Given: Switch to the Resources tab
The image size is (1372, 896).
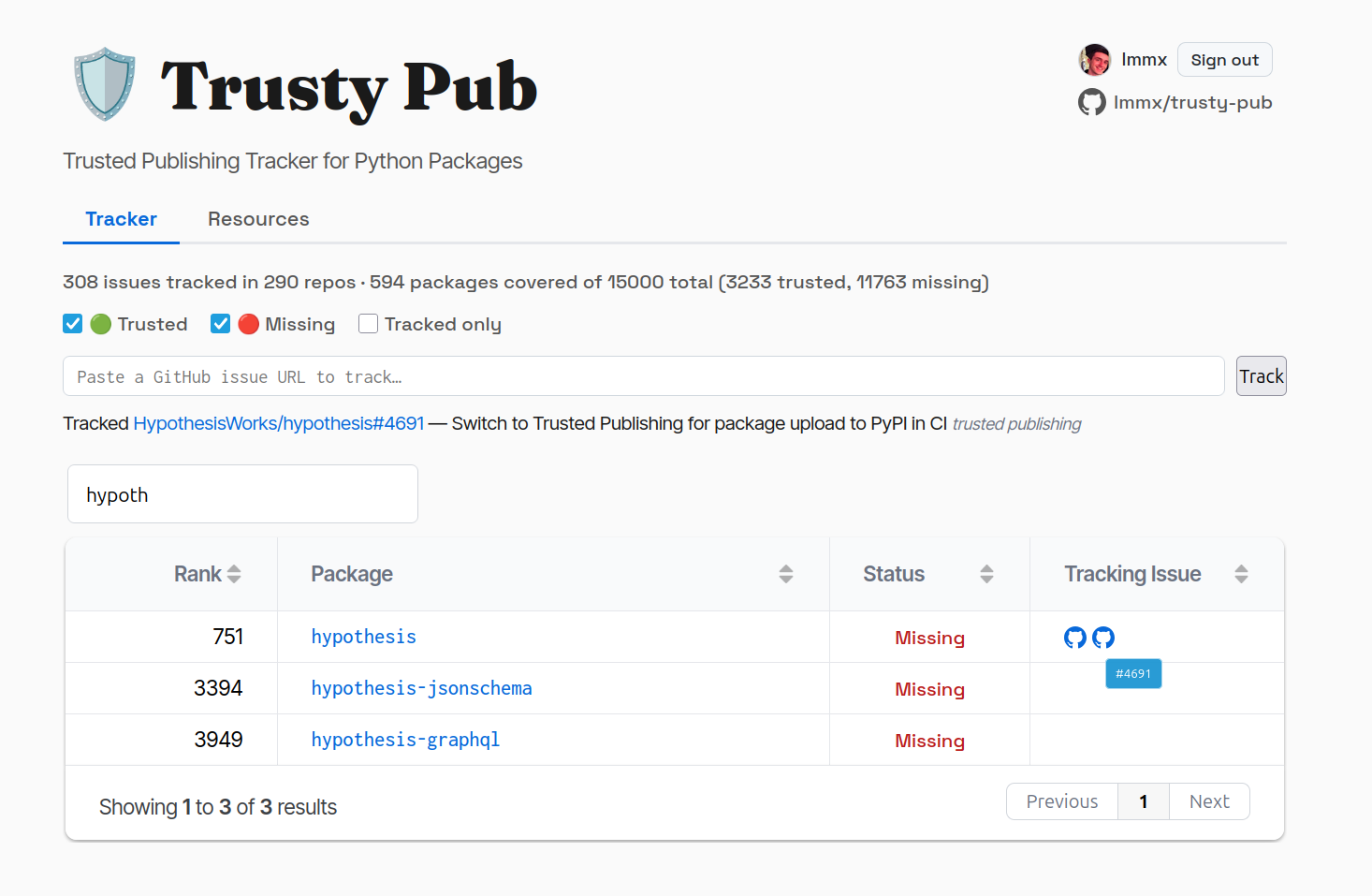Looking at the screenshot, I should (258, 219).
